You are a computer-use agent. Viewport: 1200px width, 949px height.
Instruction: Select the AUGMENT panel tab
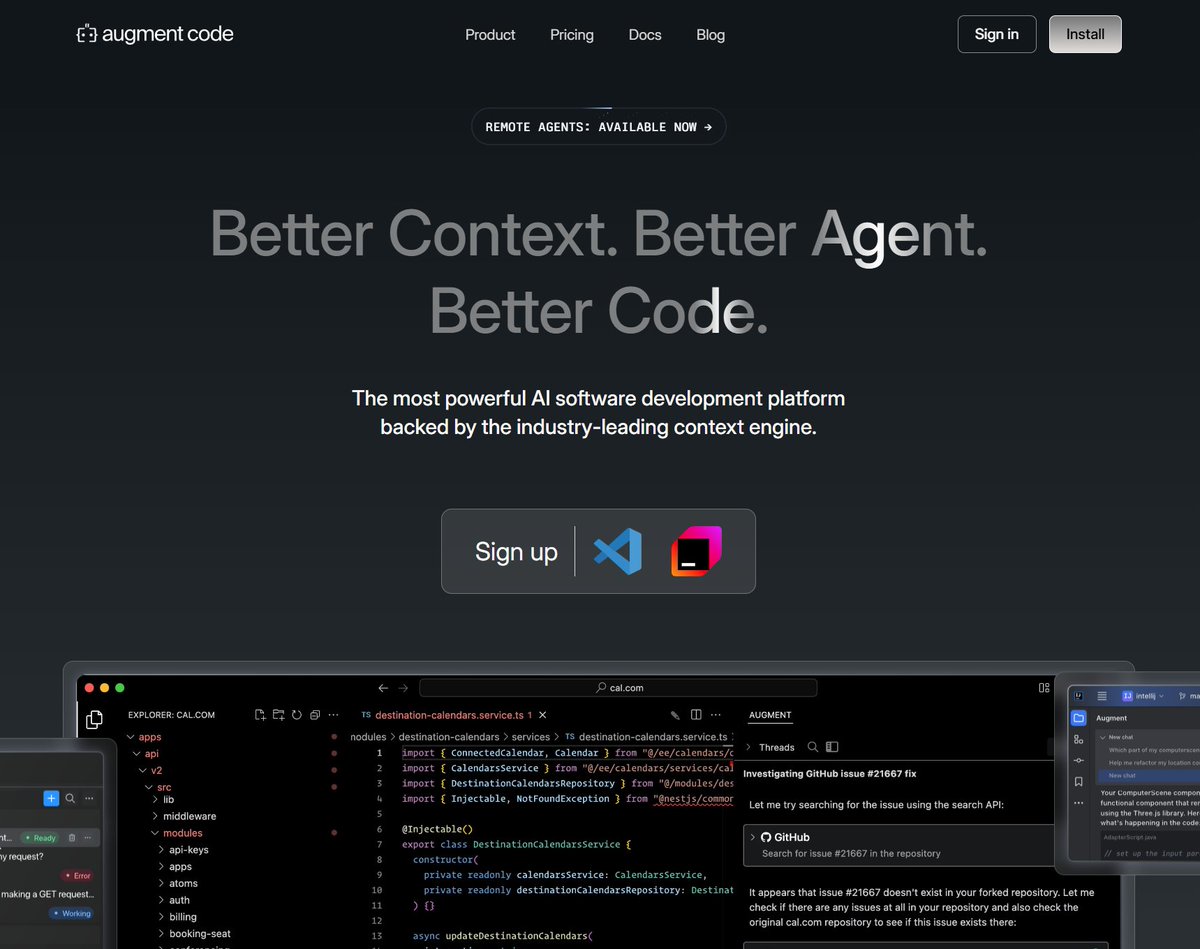(x=770, y=715)
